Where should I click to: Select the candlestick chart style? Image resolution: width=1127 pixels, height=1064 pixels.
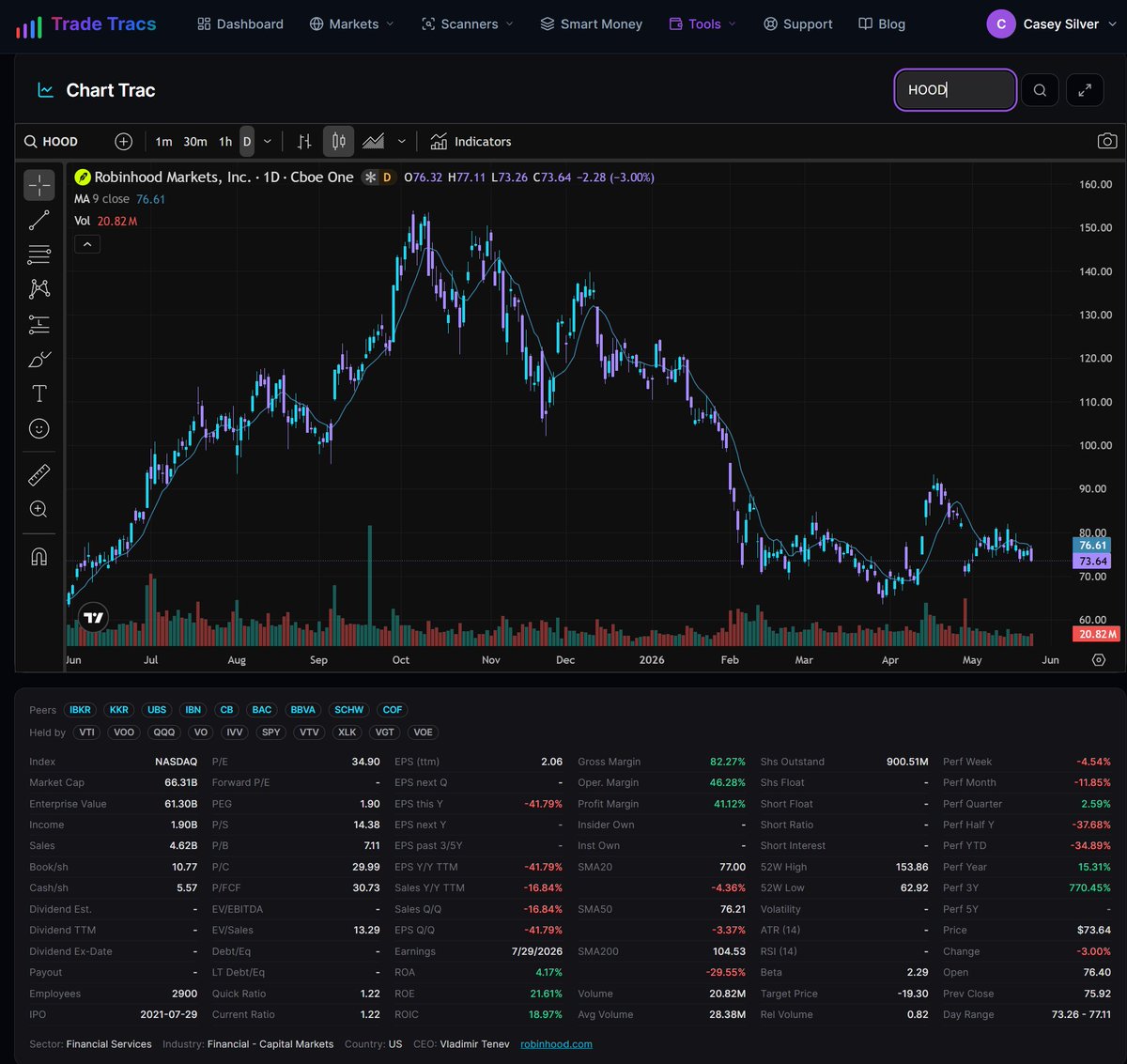coord(339,142)
